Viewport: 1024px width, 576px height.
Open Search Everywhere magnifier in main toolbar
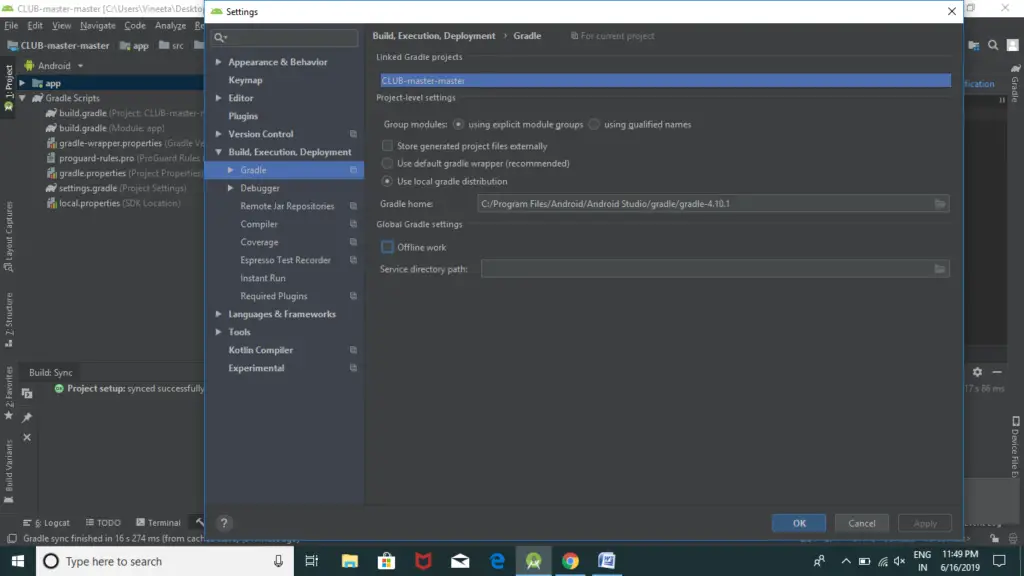click(993, 45)
